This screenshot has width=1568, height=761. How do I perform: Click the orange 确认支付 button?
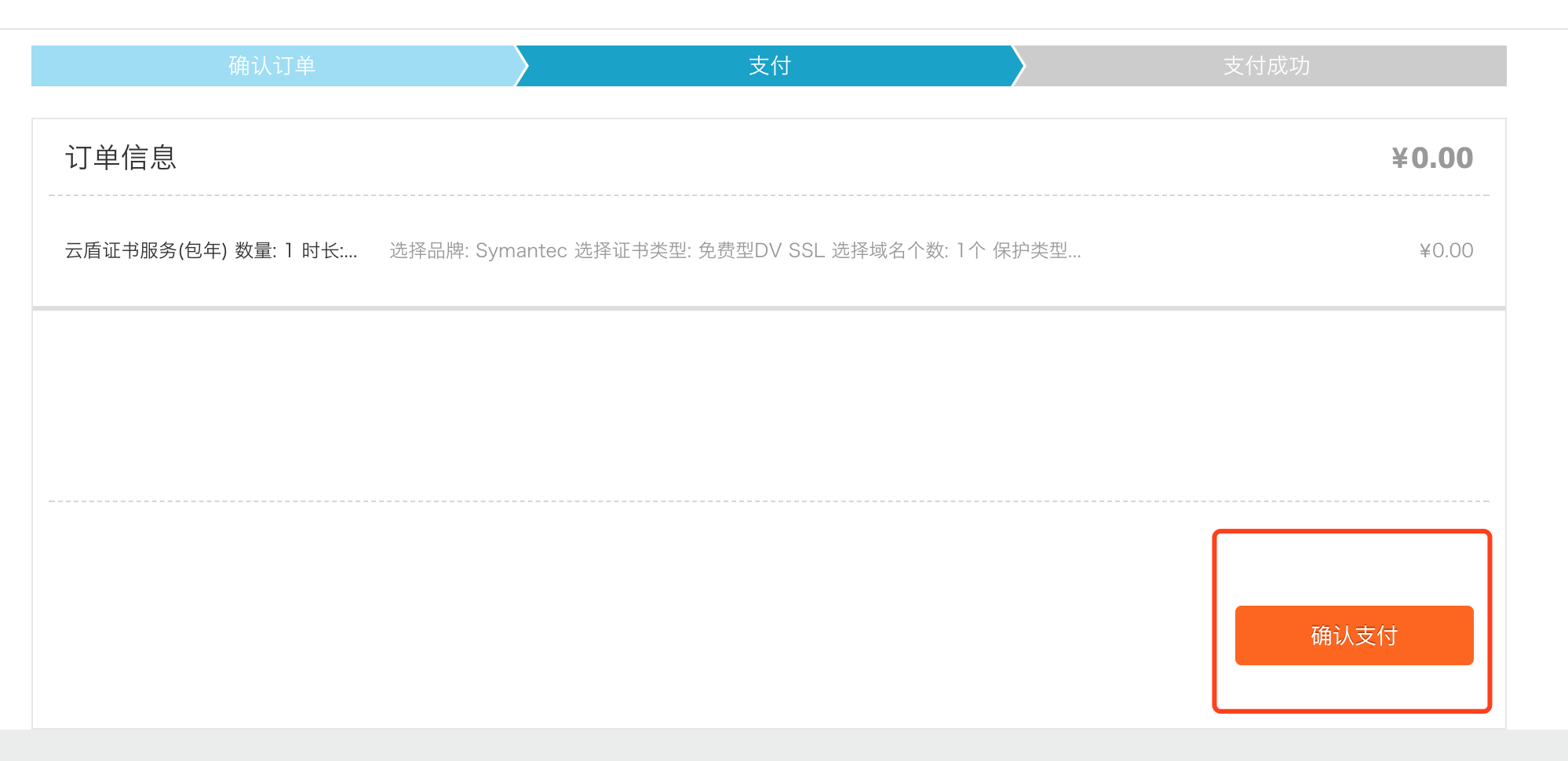click(1354, 635)
